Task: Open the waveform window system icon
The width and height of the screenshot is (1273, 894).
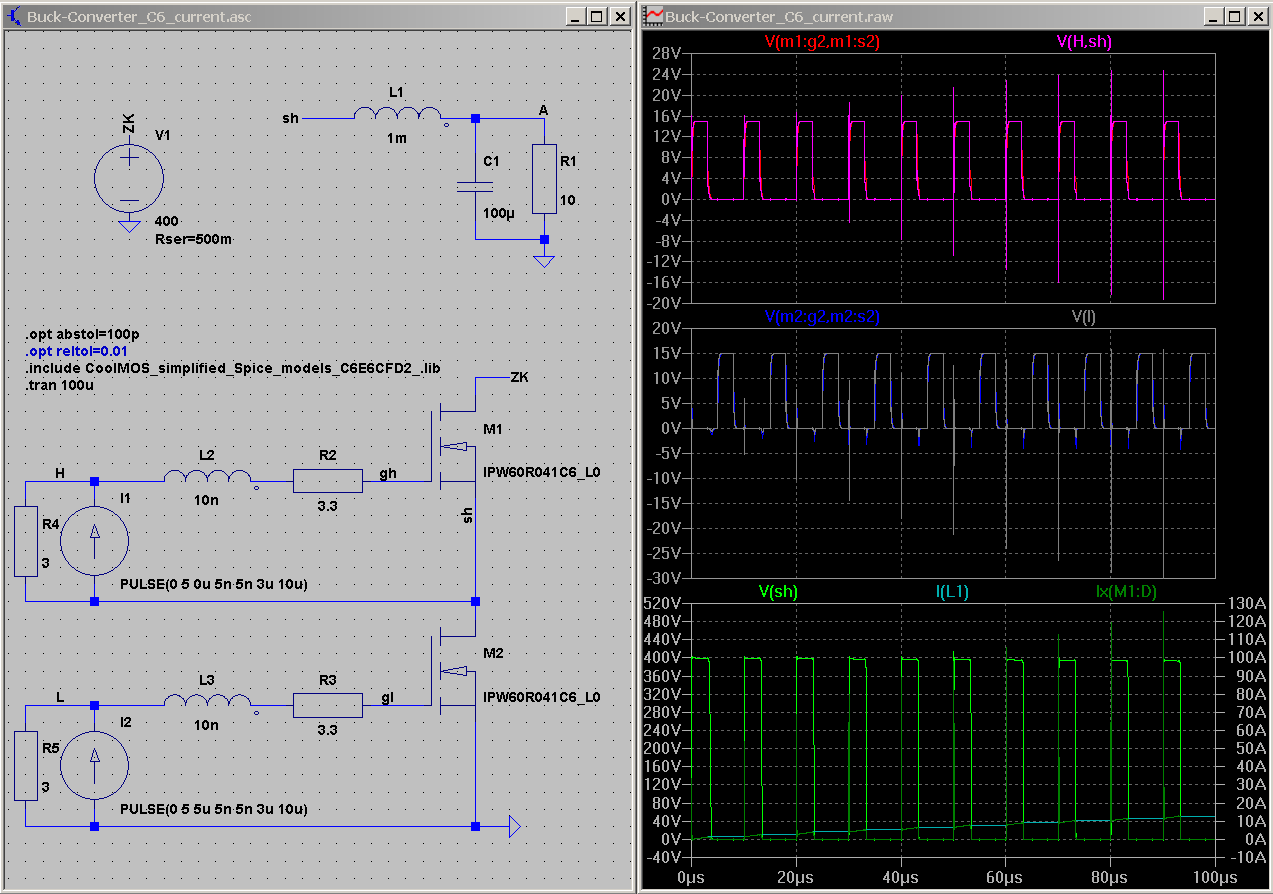Action: 654,16
